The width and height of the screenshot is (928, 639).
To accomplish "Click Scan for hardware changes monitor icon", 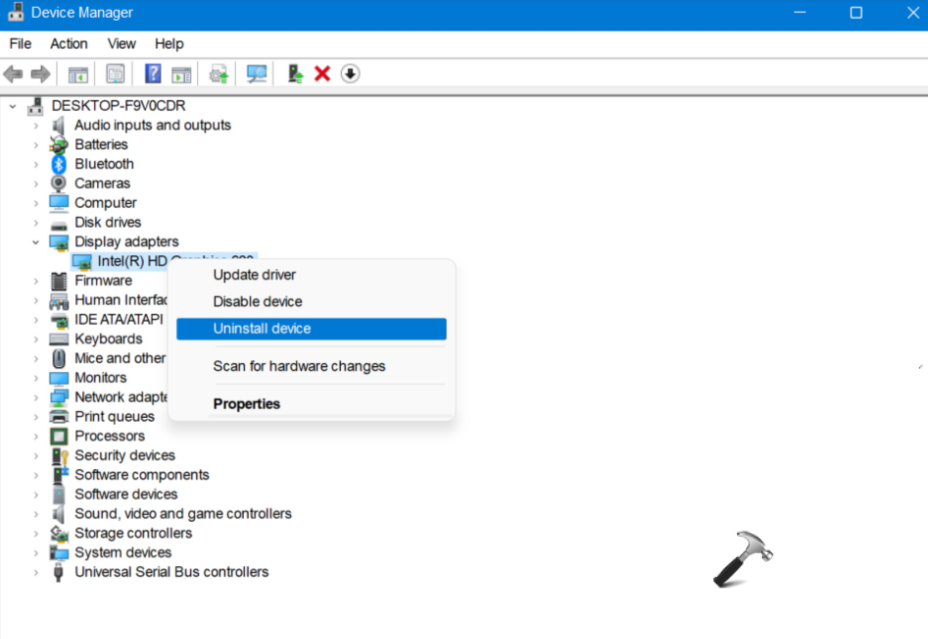I will tap(256, 74).
